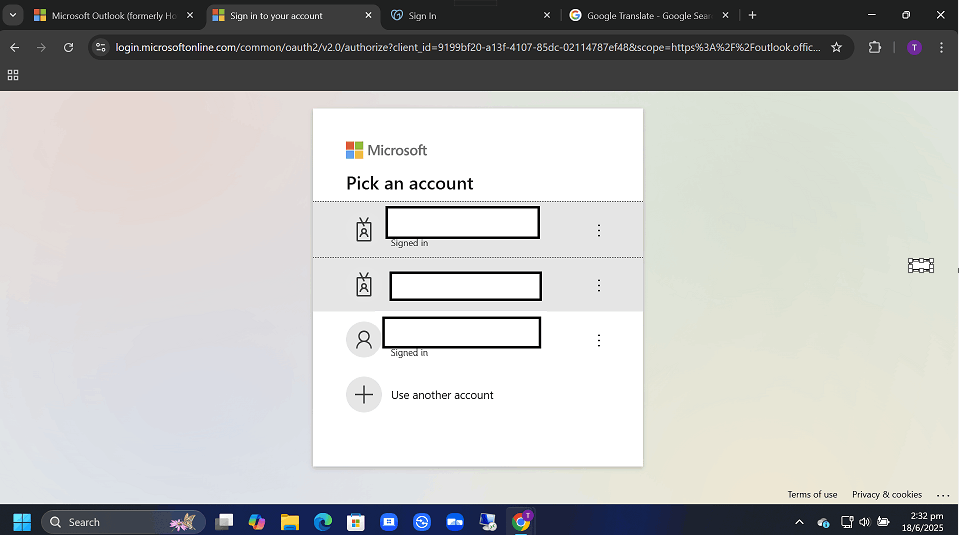
Task: Close the Sign In tab
Action: coord(547,15)
